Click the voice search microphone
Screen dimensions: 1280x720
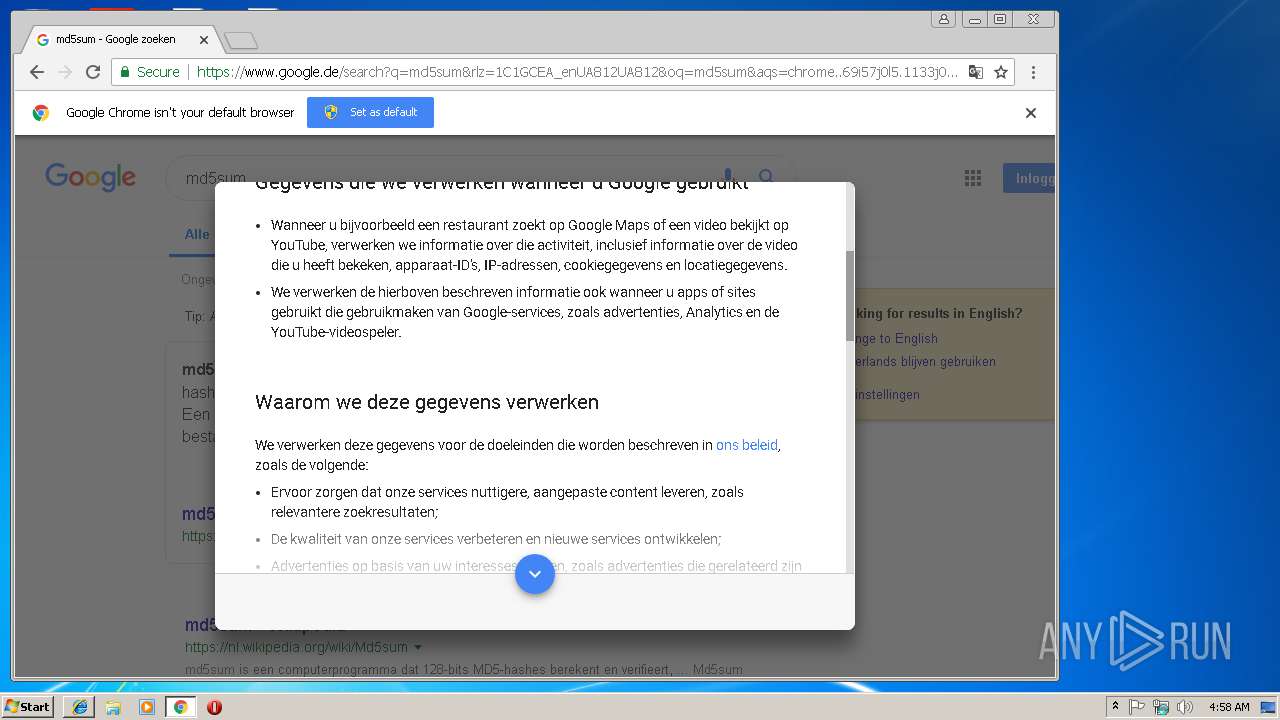click(x=728, y=177)
